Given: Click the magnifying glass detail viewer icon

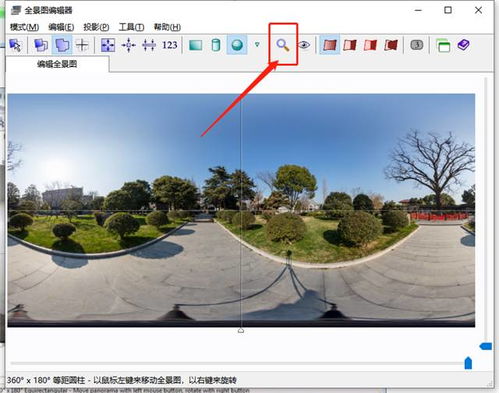Looking at the screenshot, I should click(283, 45).
